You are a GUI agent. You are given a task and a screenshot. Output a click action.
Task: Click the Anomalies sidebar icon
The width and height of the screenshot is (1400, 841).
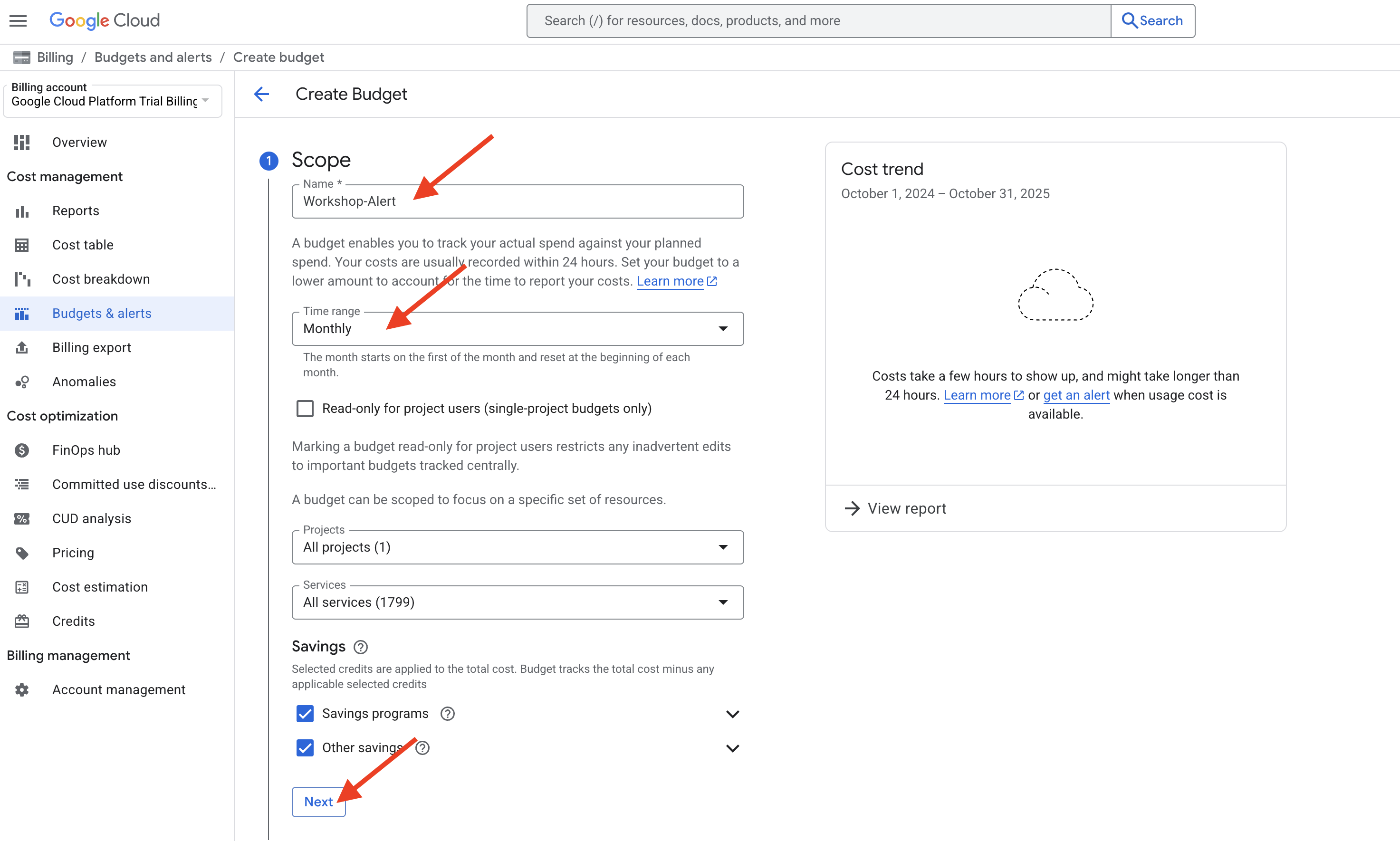(x=22, y=382)
